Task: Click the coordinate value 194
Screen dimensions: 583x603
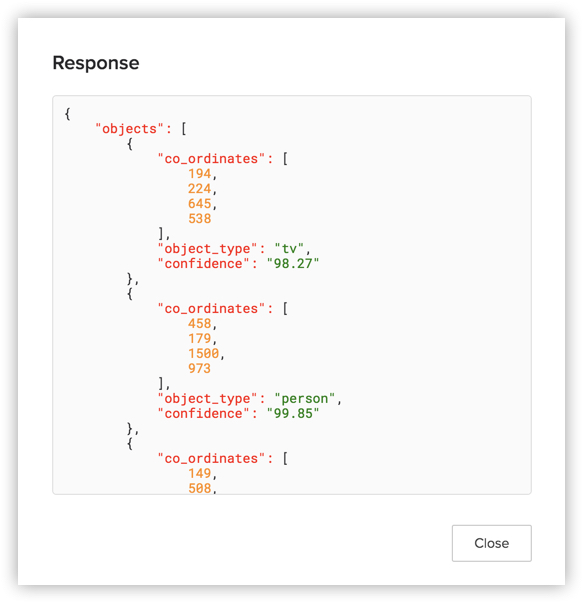Action: 200,174
